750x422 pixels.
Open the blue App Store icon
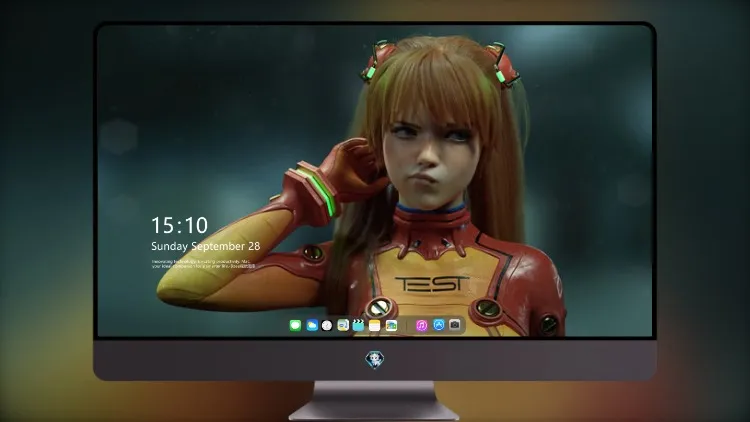pos(439,325)
